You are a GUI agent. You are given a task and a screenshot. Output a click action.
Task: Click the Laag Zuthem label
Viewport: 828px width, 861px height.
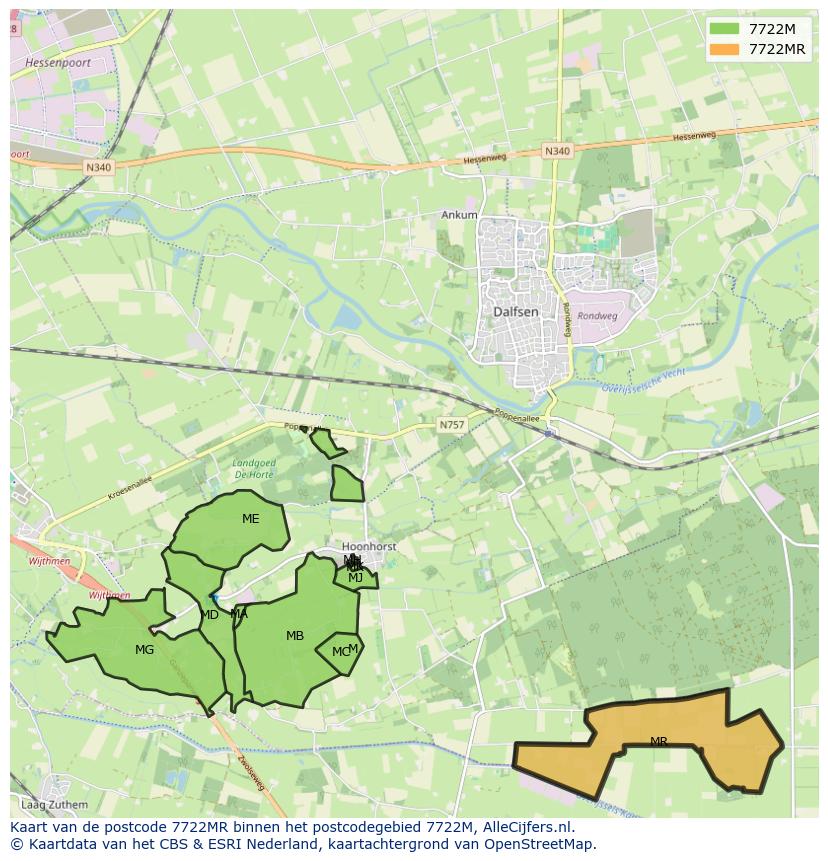55,804
